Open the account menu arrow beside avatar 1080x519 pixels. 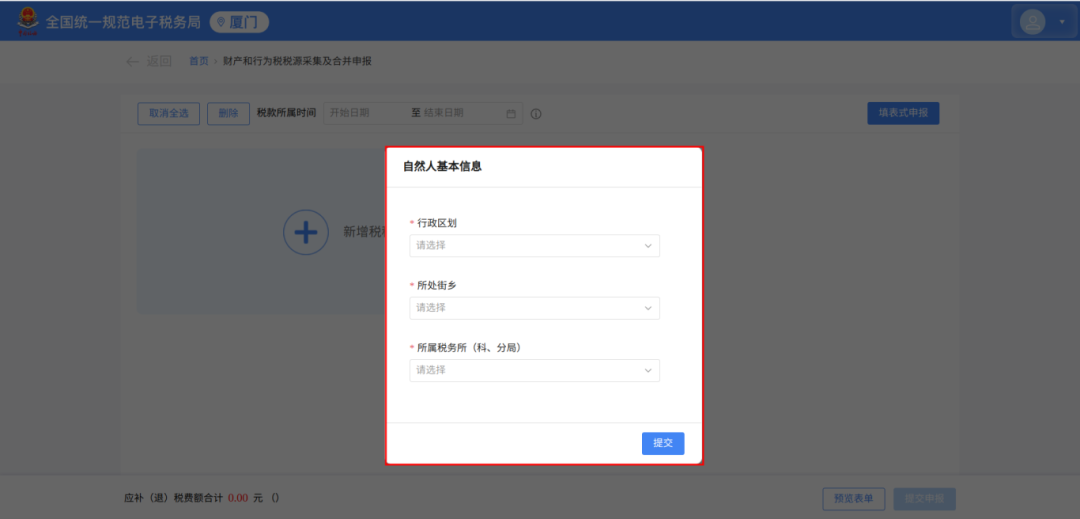click(x=1061, y=22)
